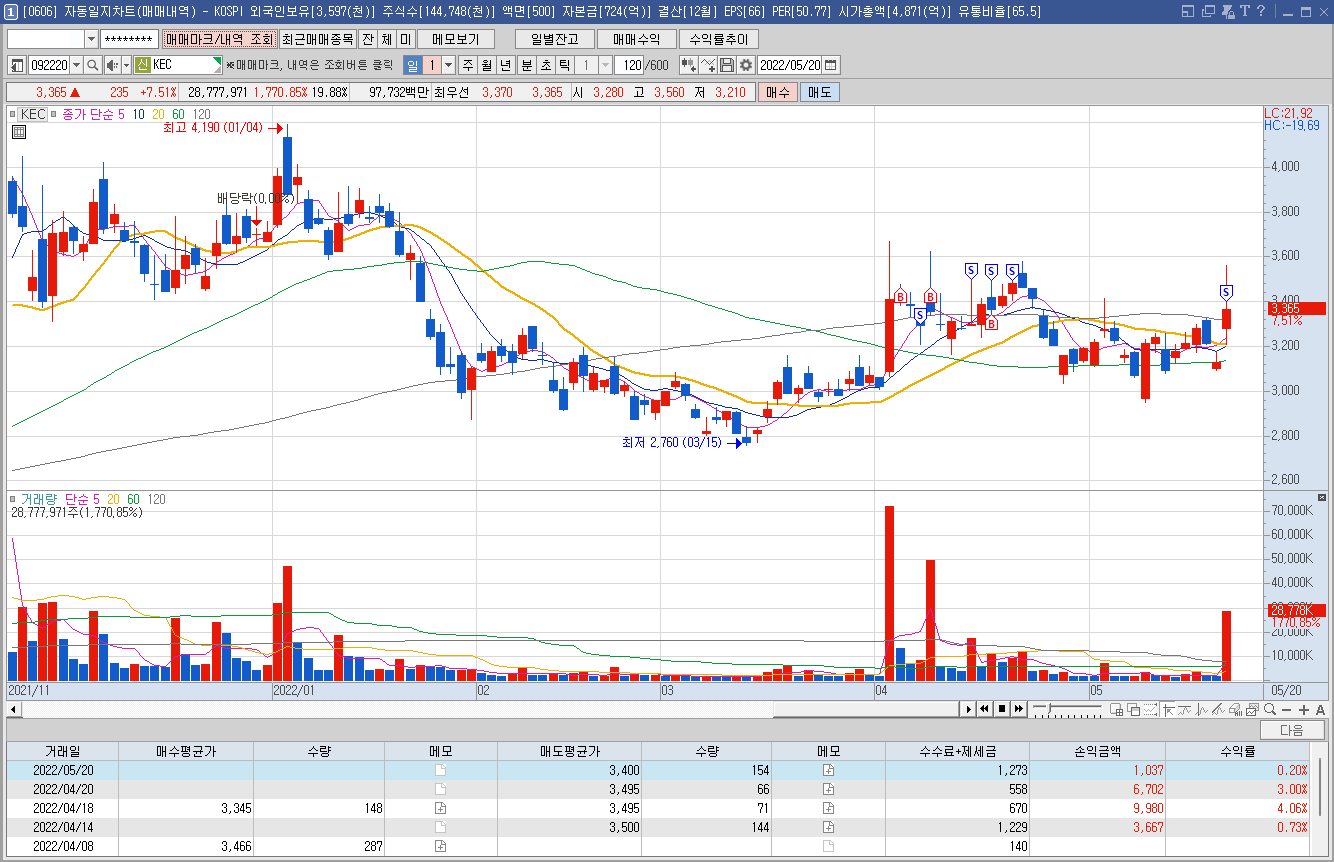Click 최근매매종목 button
This screenshot has width=1334, height=862.
[x=317, y=39]
